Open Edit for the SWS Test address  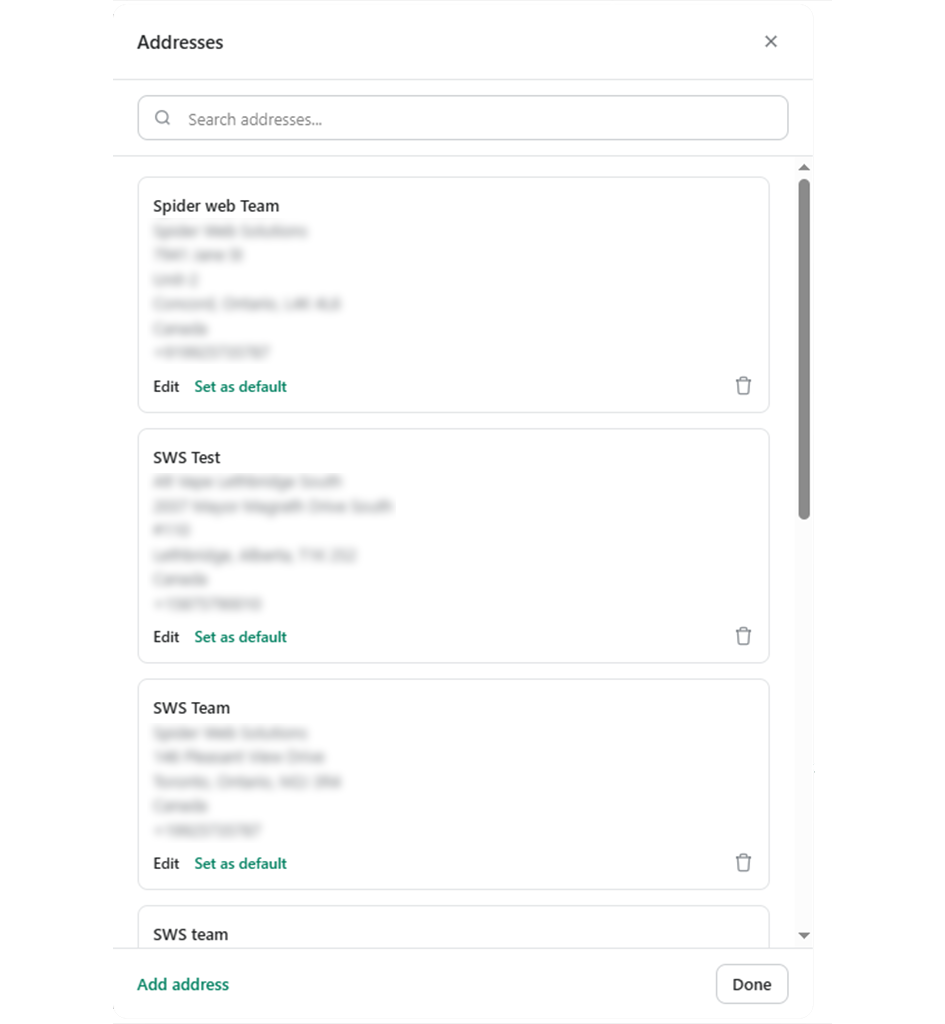tap(166, 637)
